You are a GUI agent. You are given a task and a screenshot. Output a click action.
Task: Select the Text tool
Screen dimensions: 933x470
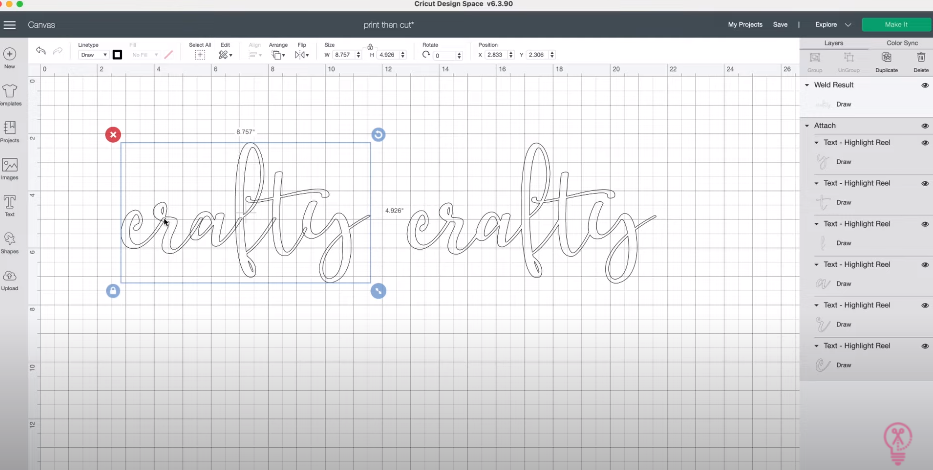coord(10,206)
